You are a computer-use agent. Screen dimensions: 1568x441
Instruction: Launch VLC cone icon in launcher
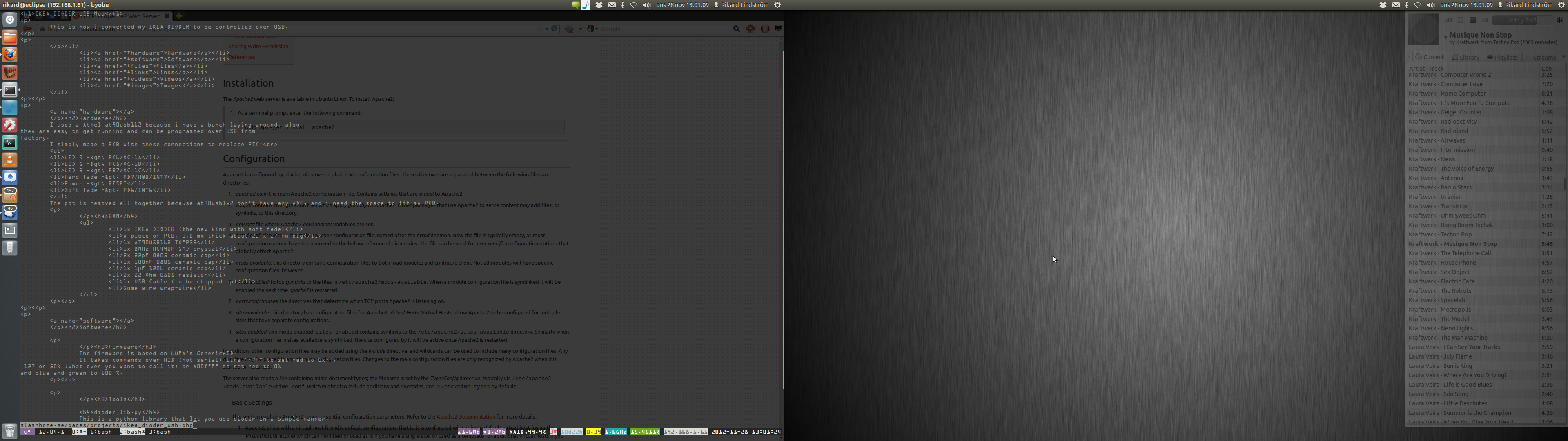[10, 160]
